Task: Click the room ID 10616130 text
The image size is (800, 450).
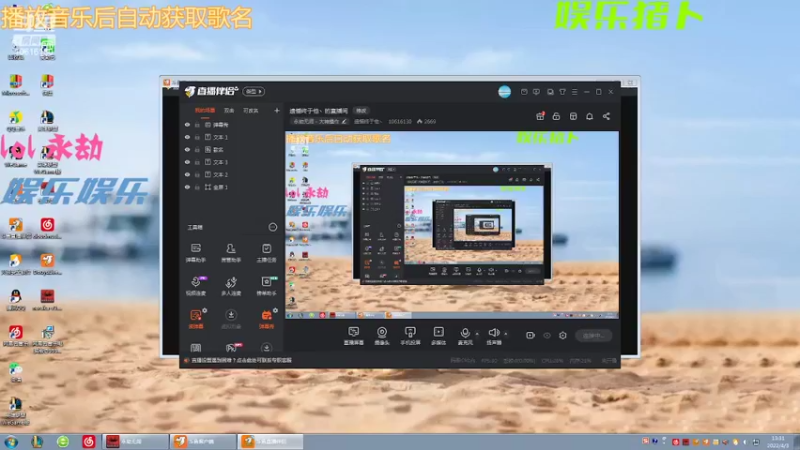Action: click(x=399, y=121)
